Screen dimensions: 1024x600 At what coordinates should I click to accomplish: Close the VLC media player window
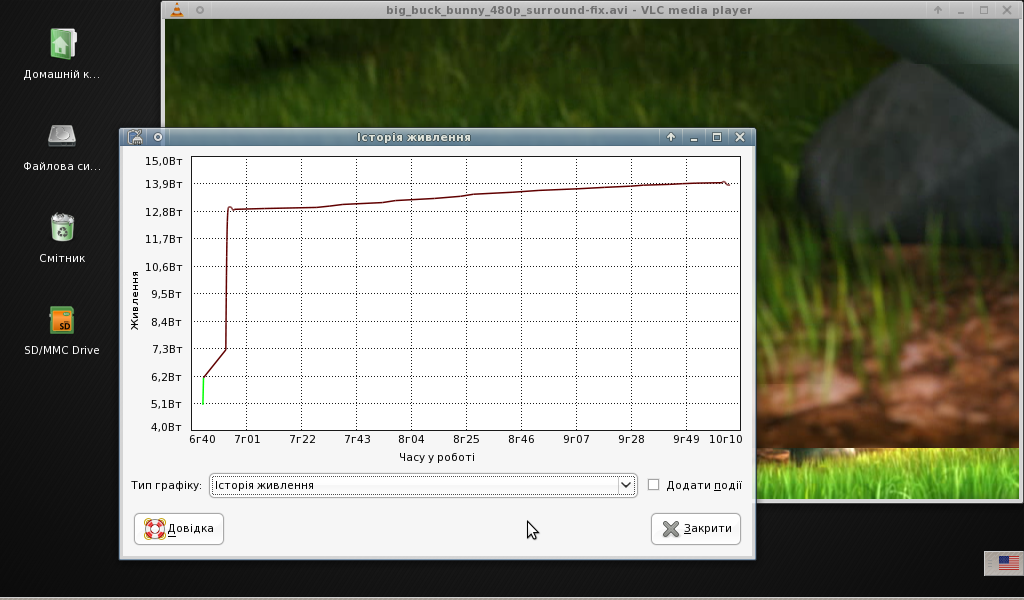pos(1007,10)
